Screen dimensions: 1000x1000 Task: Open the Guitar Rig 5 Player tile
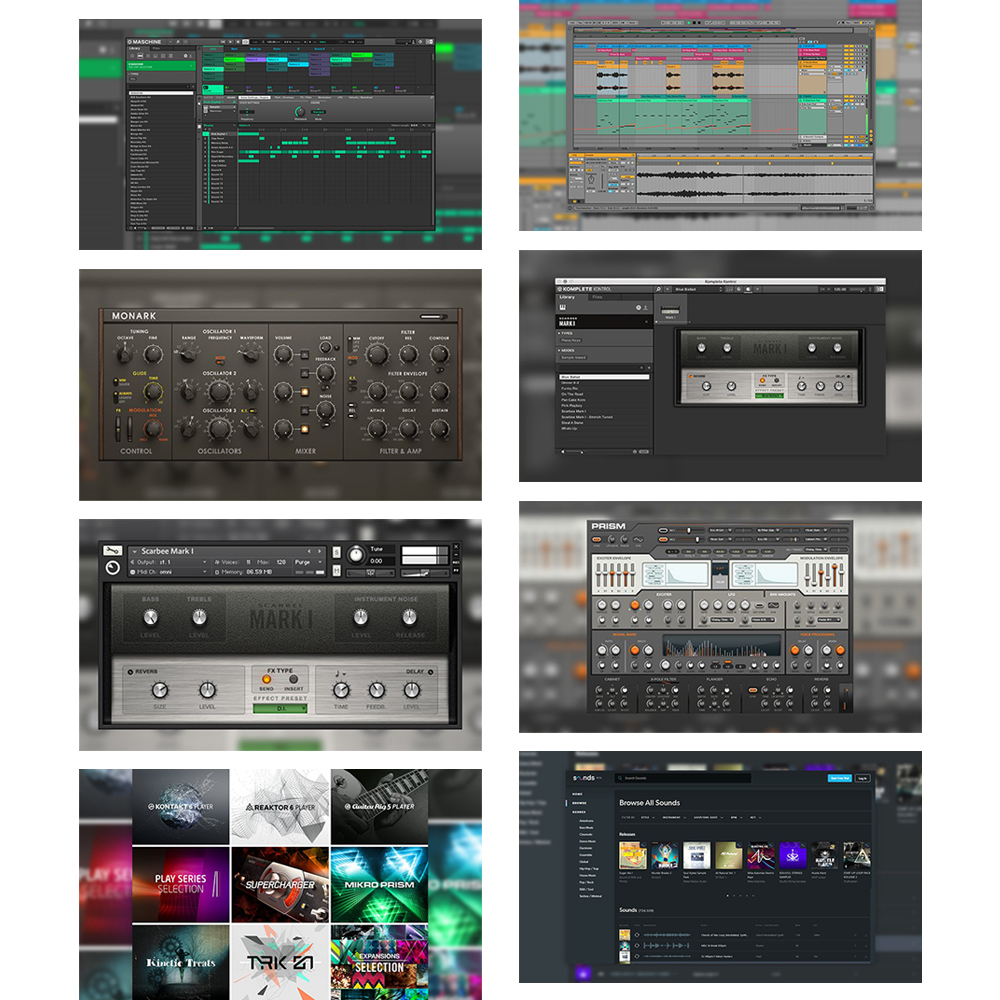(379, 807)
